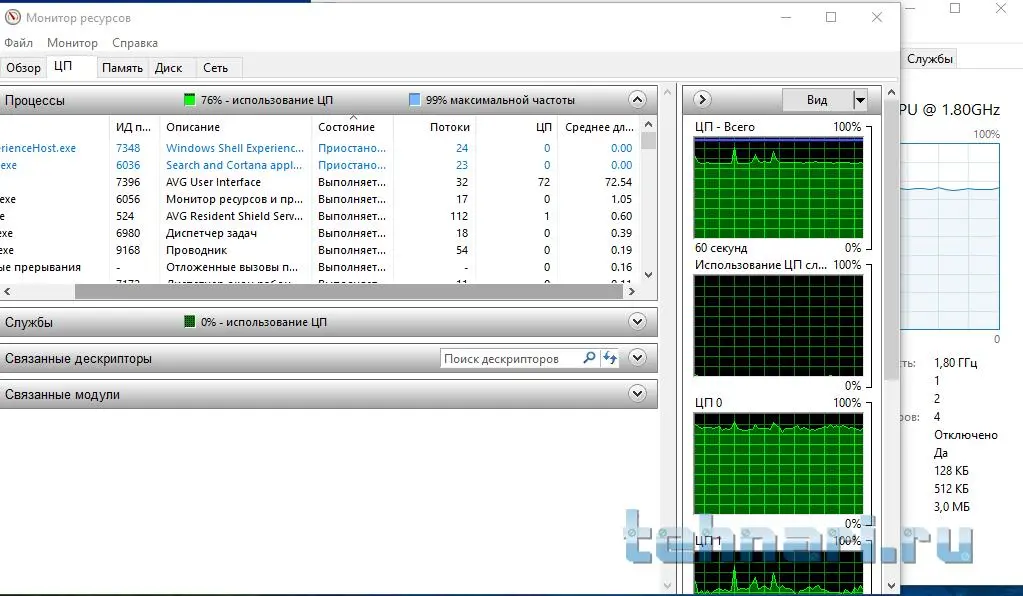This screenshot has width=1023, height=596.
Task: Sort by the ИД процесса column header
Action: [x=133, y=127]
